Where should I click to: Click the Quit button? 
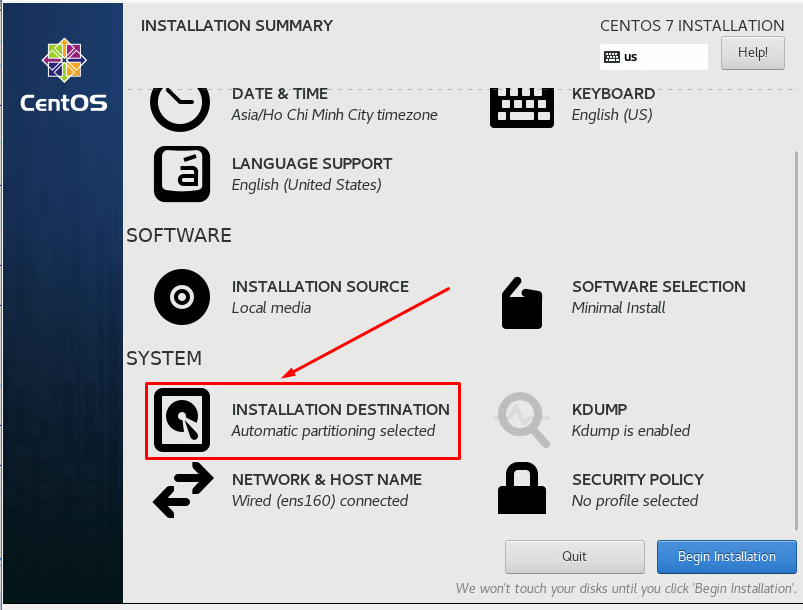click(x=575, y=557)
